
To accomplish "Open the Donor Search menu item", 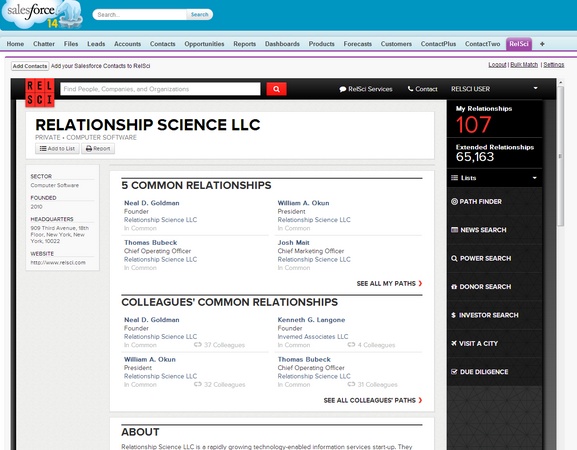I will click(495, 287).
